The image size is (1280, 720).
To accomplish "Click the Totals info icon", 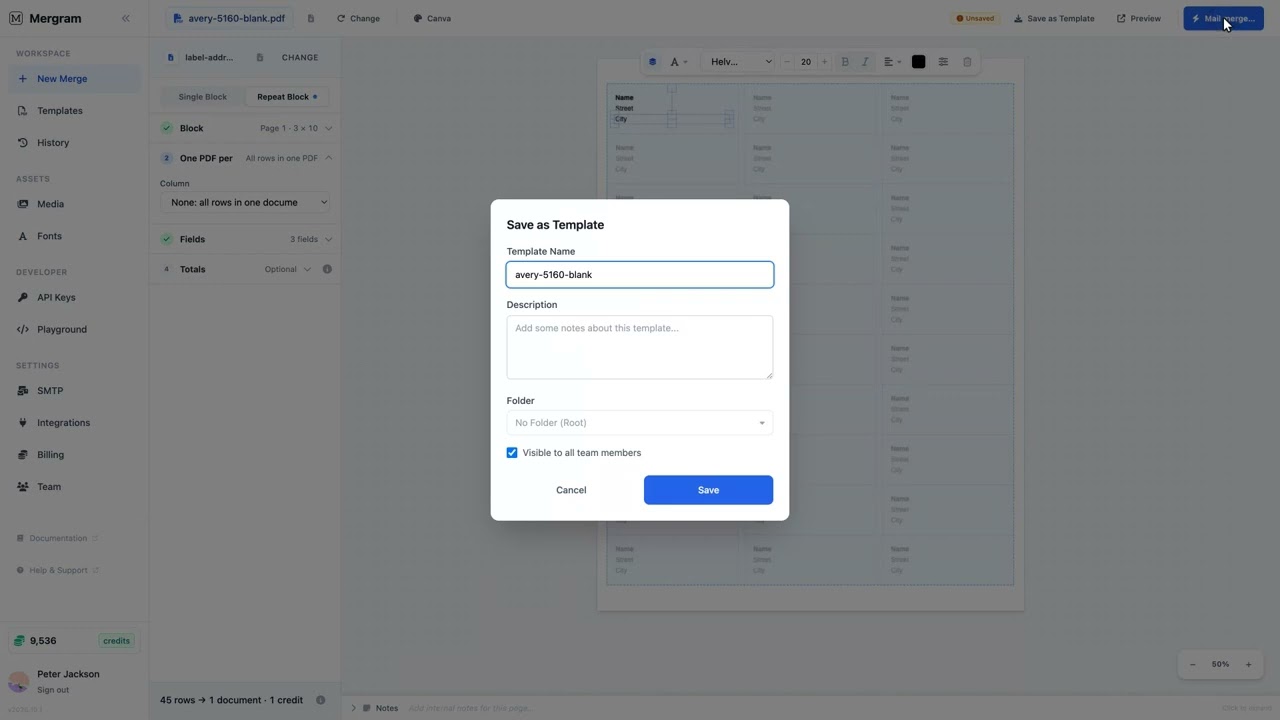I will tap(327, 269).
